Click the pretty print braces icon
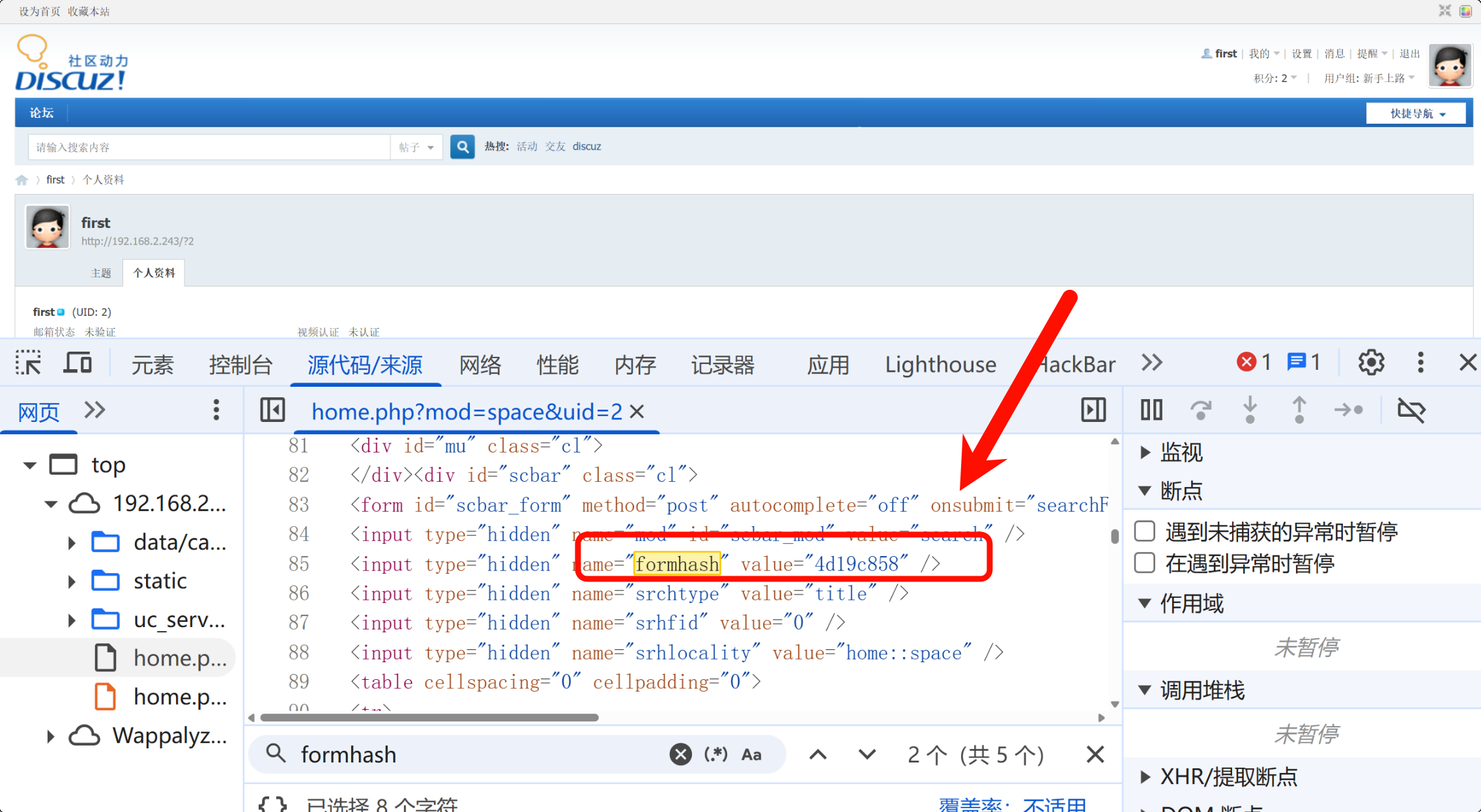This screenshot has width=1481, height=812. 272,805
